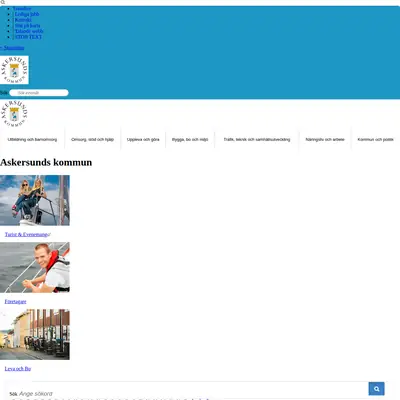Open the Lediga jobb link
400x400 pixels.
[x=27, y=14]
